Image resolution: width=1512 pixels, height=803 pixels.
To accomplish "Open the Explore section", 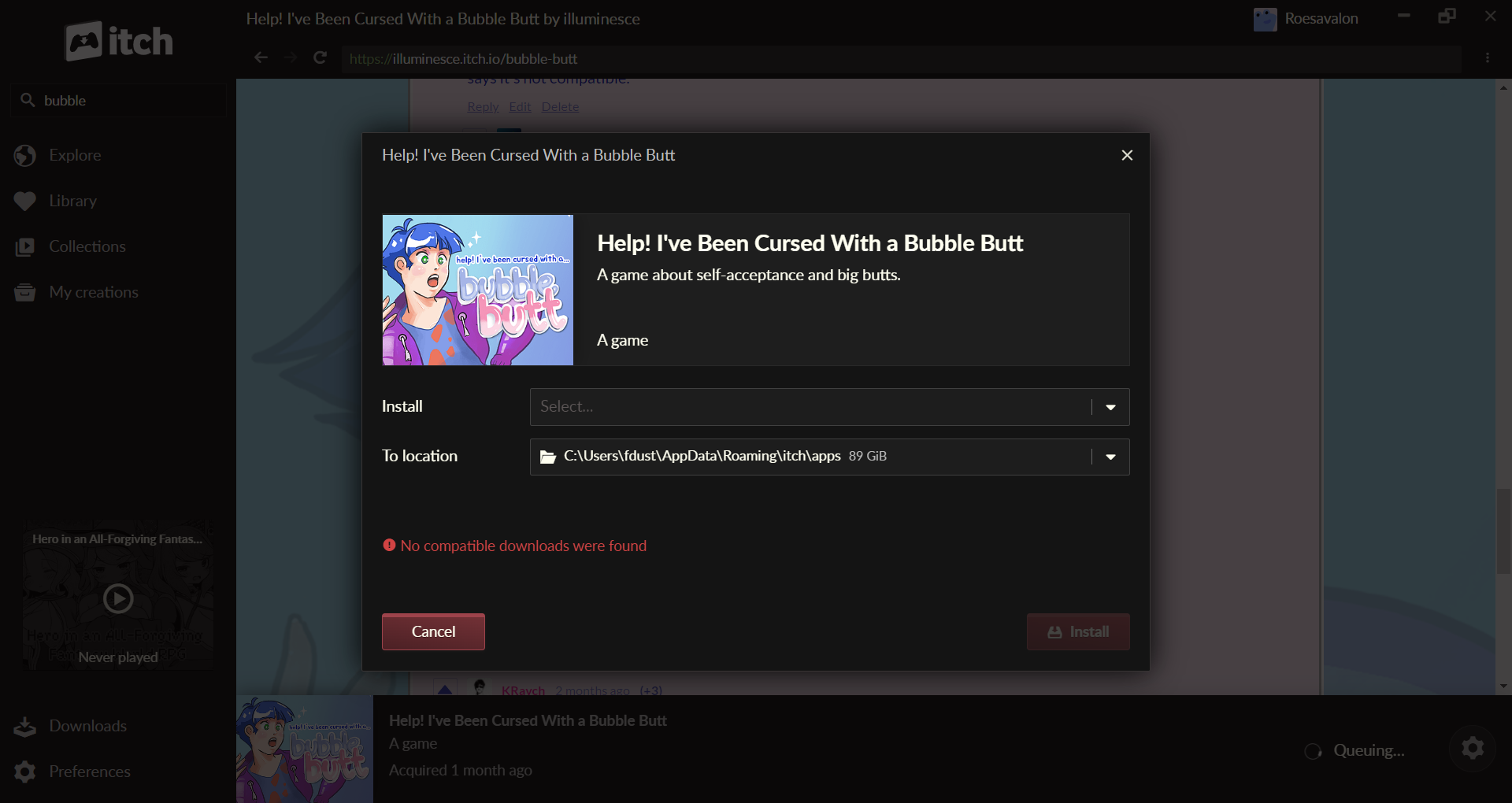I will coord(75,155).
